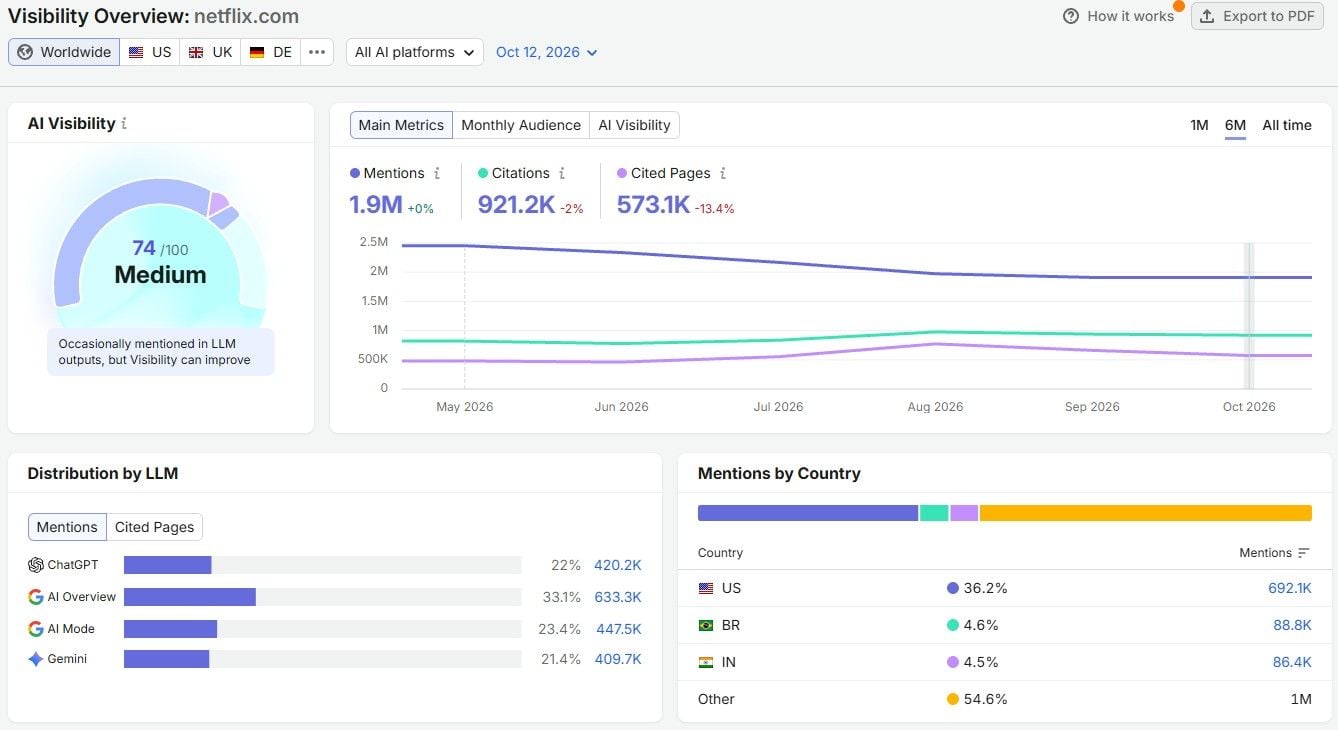Screen dimensions: 1338x730
Task: Switch to Main Metrics tab
Action: [x=401, y=125]
